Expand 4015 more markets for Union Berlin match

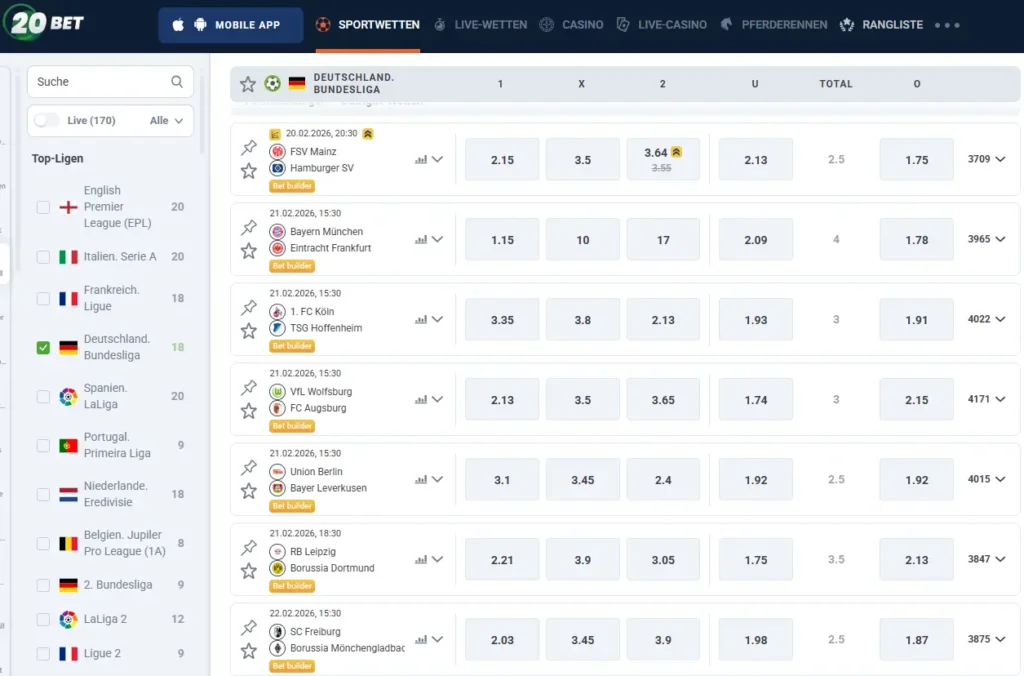[x=986, y=479]
